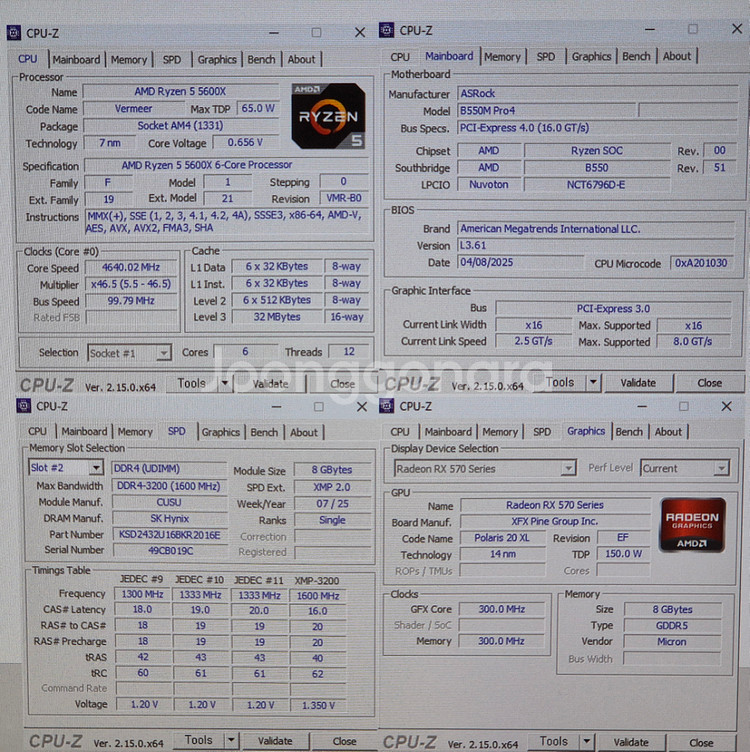This screenshot has width=750, height=752.
Task: Open the Radeon RX 570 Series device dropdown
Action: pos(485,469)
